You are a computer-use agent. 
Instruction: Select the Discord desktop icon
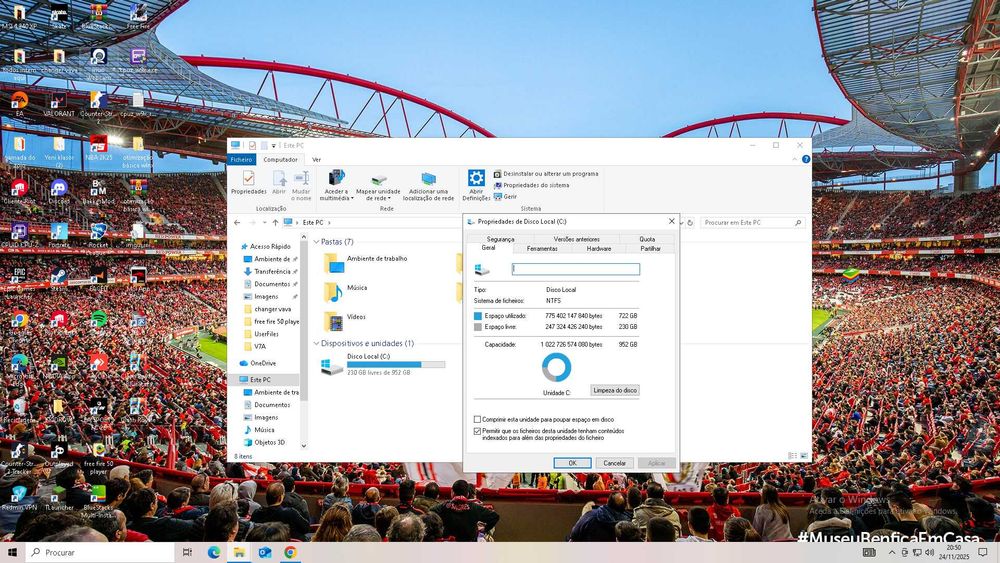tap(59, 193)
